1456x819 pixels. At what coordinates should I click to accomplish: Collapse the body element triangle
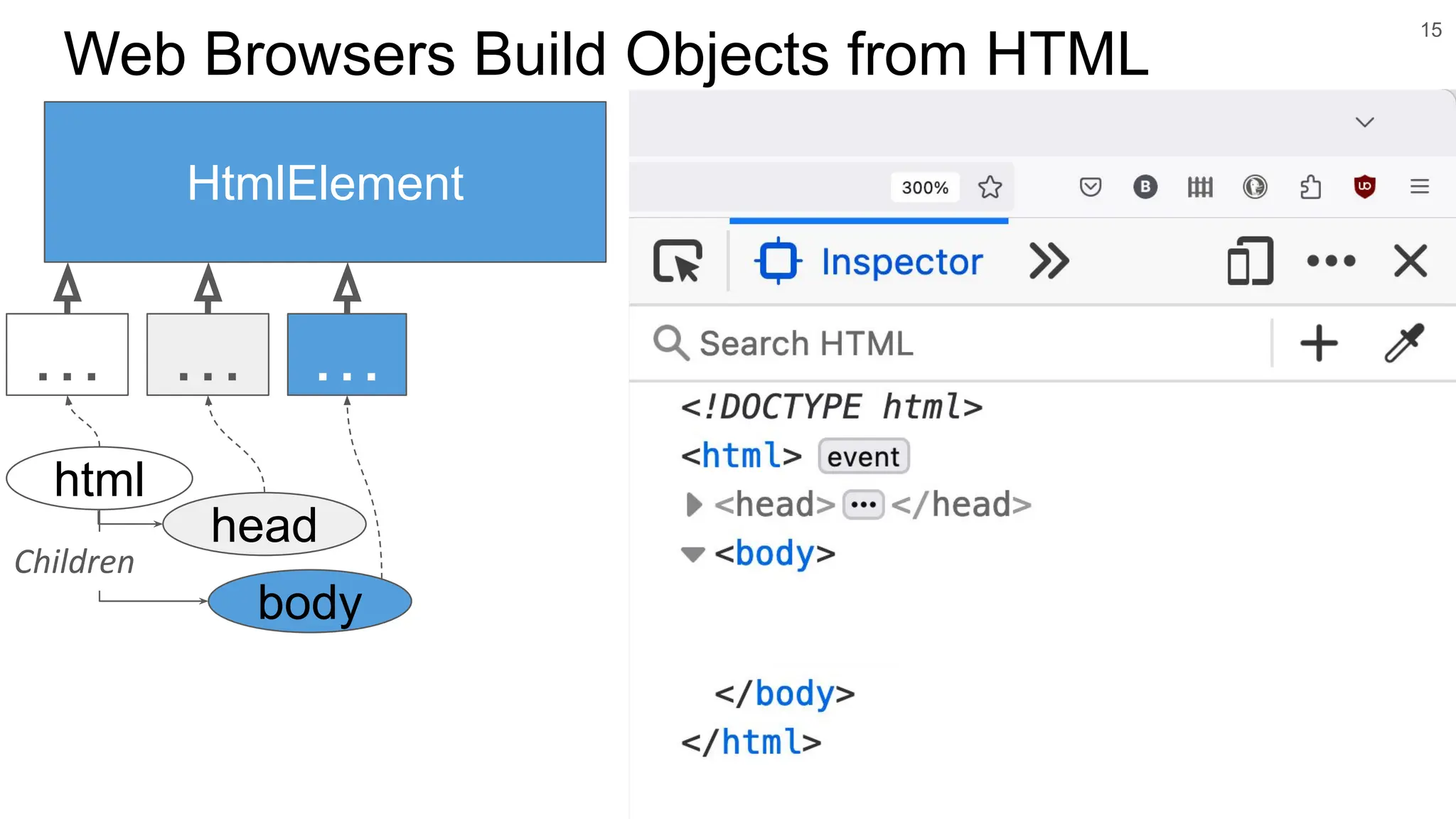coord(692,554)
